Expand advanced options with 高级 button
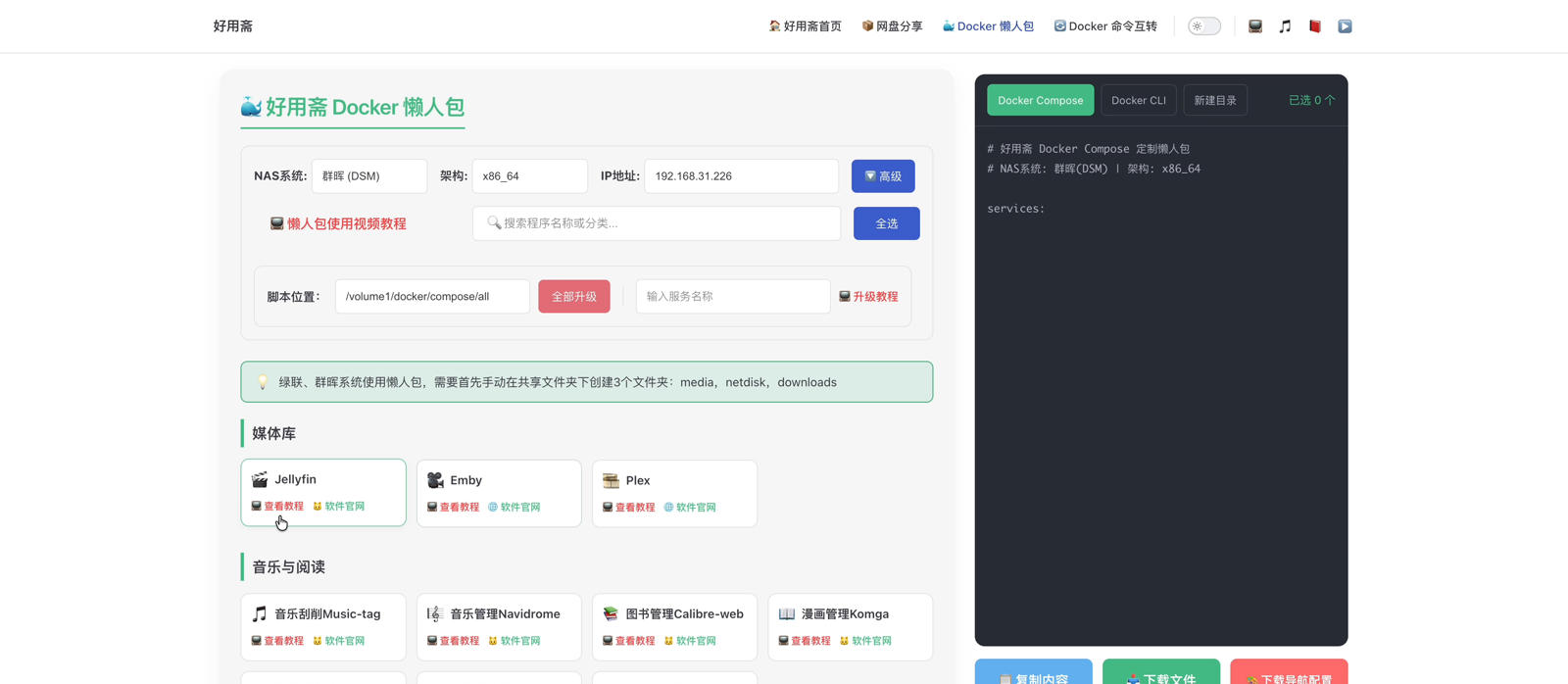The width and height of the screenshot is (1568, 684). [883, 176]
